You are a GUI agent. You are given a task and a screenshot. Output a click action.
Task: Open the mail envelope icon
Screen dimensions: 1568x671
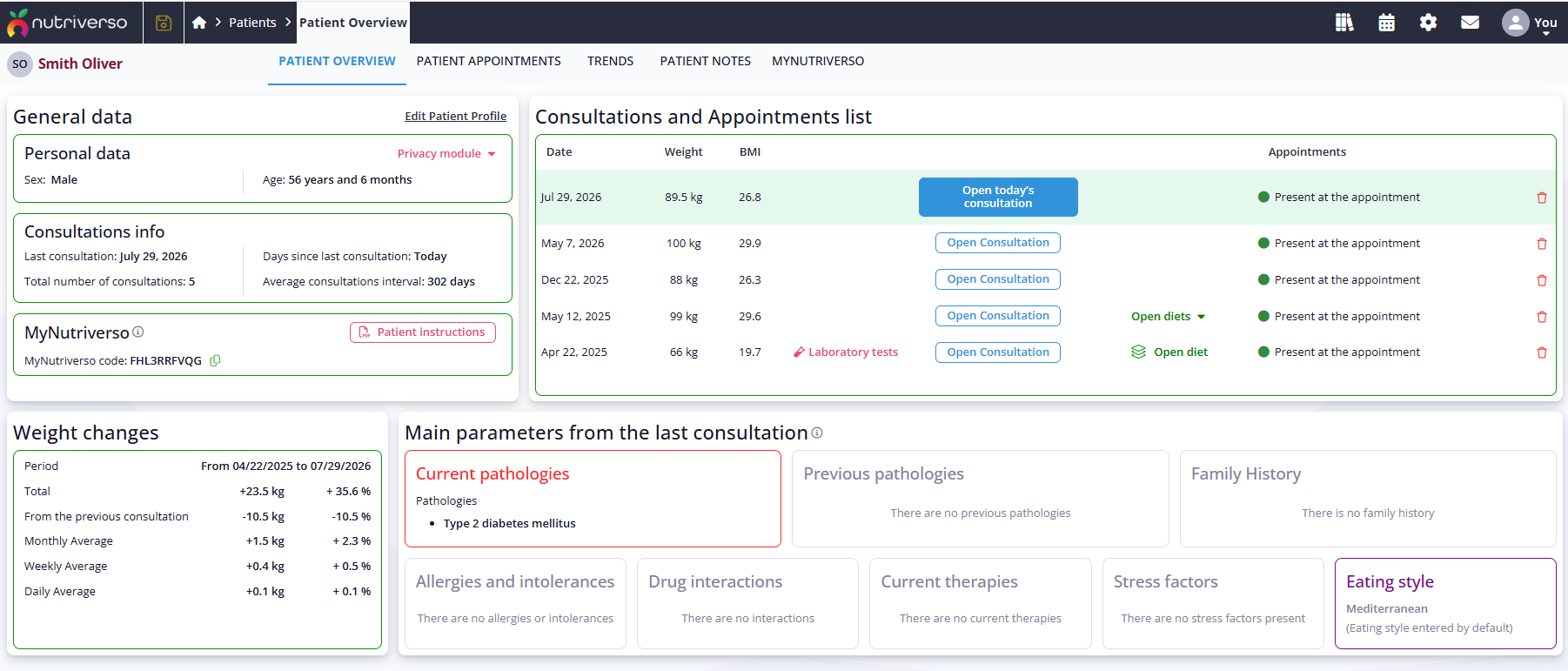[1470, 23]
